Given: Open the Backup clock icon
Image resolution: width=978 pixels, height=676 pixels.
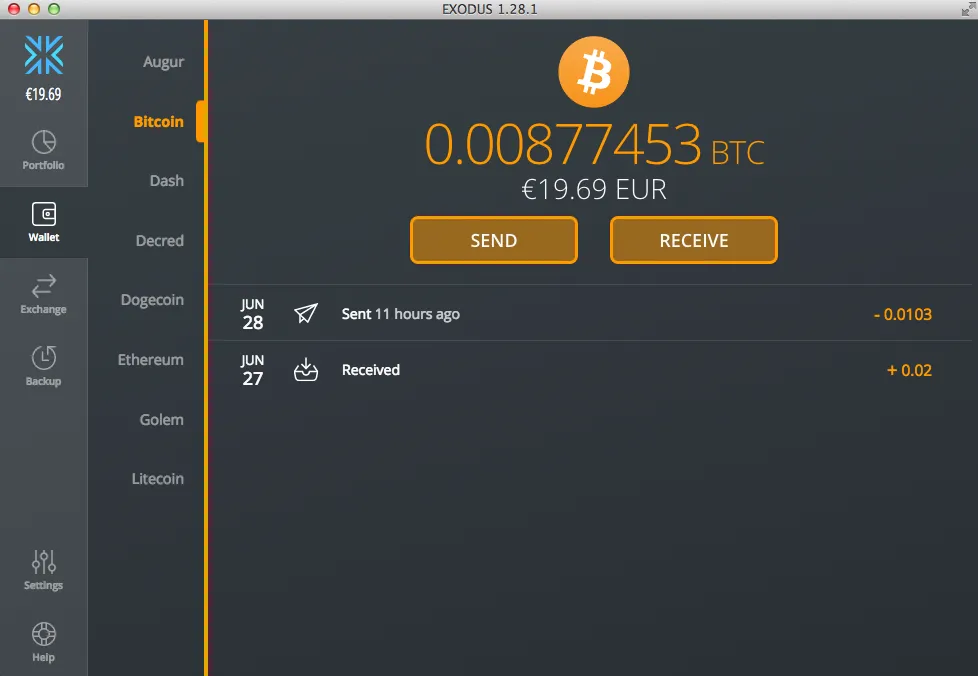Looking at the screenshot, I should click(x=44, y=357).
